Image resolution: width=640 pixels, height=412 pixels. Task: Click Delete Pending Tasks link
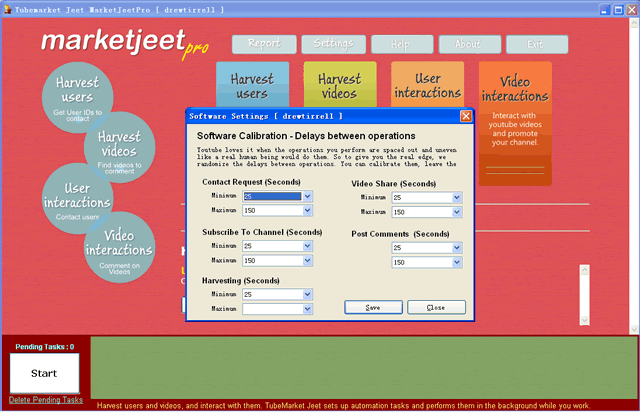46,400
